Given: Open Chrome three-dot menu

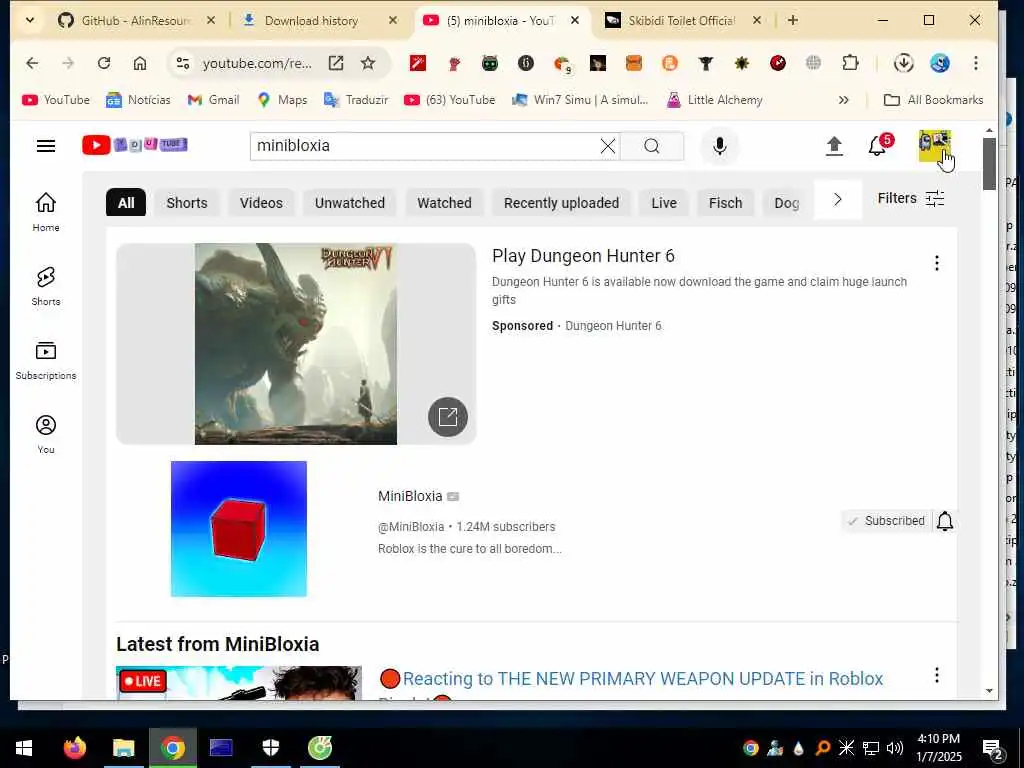Looking at the screenshot, I should click(x=976, y=63).
